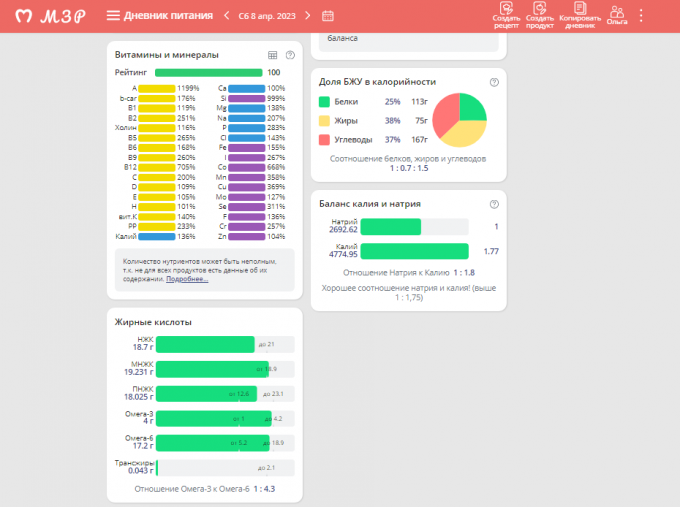The image size is (680, 507).
Task: Go to next day with right chevron
Action: 307,16
